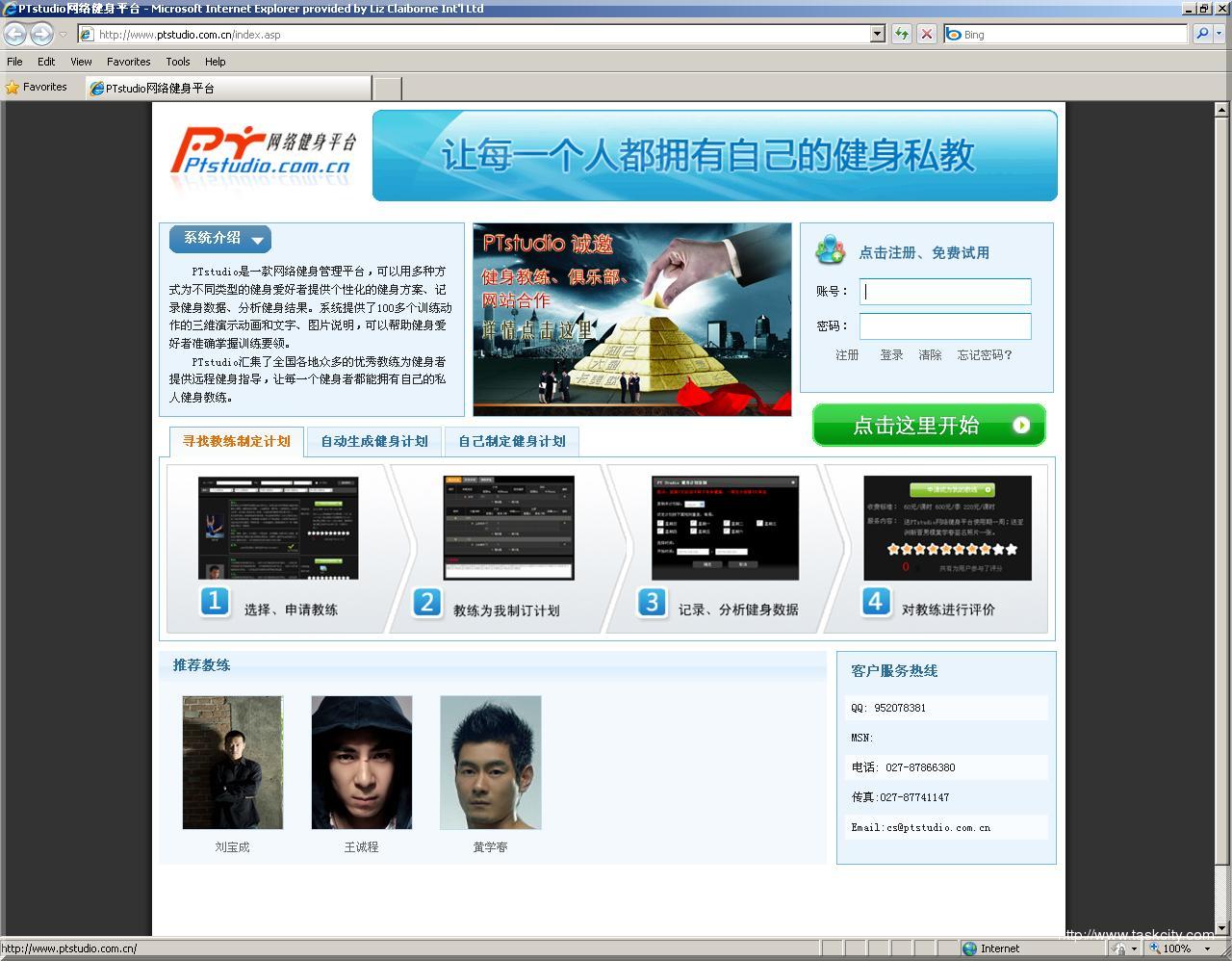Click the browser Forward button
The height and width of the screenshot is (961, 1232).
click(41, 34)
